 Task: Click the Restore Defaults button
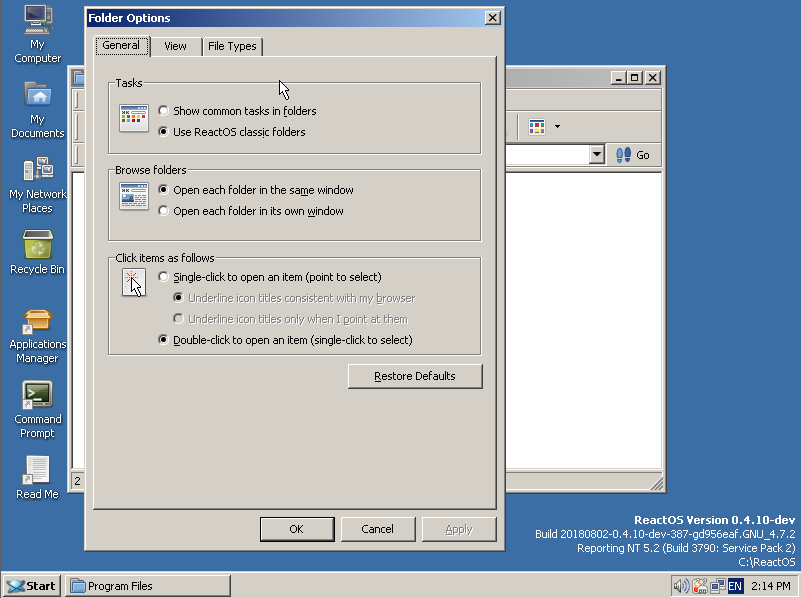tap(415, 376)
